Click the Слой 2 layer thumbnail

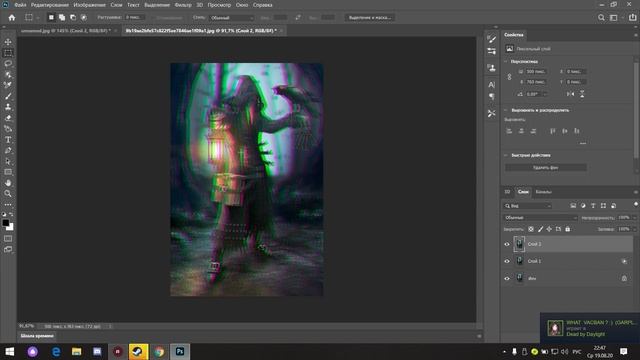click(519, 244)
